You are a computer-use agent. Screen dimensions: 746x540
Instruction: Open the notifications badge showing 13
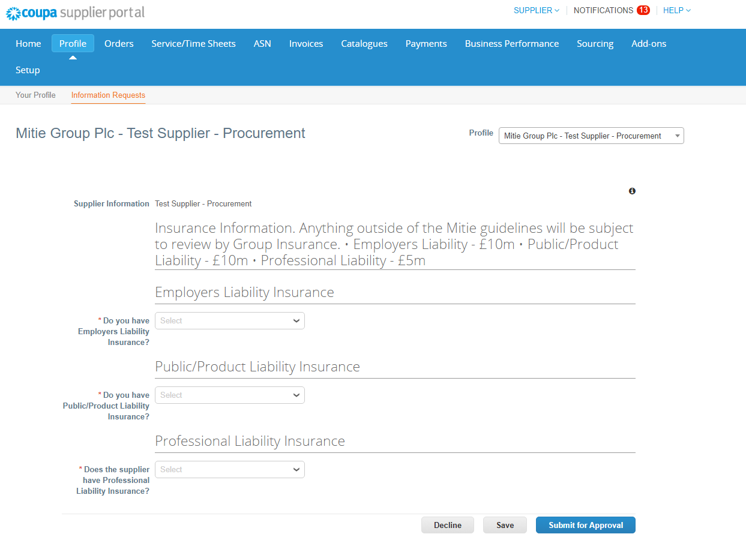(x=643, y=10)
